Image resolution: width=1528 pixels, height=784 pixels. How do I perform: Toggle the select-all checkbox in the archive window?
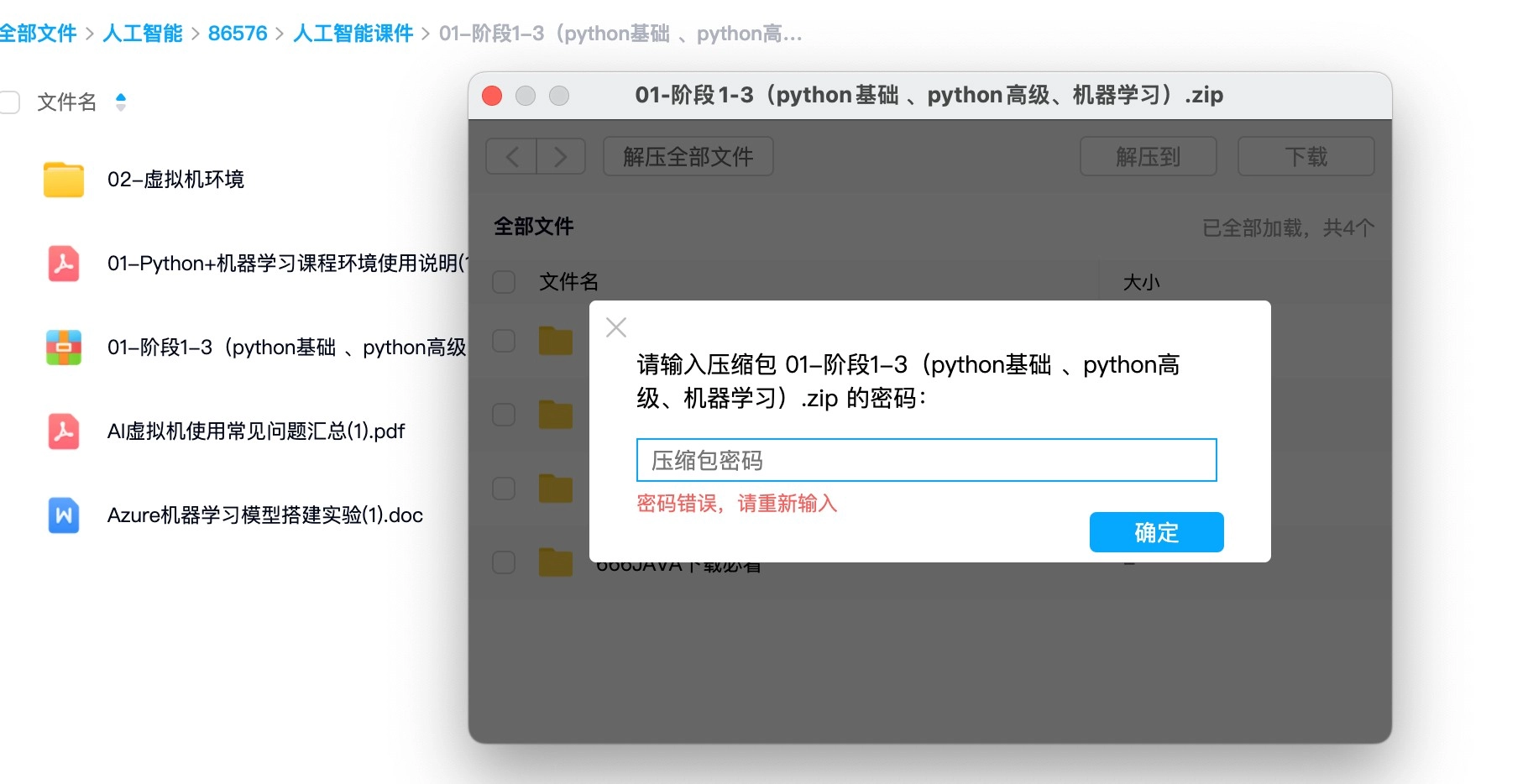pyautogui.click(x=503, y=282)
